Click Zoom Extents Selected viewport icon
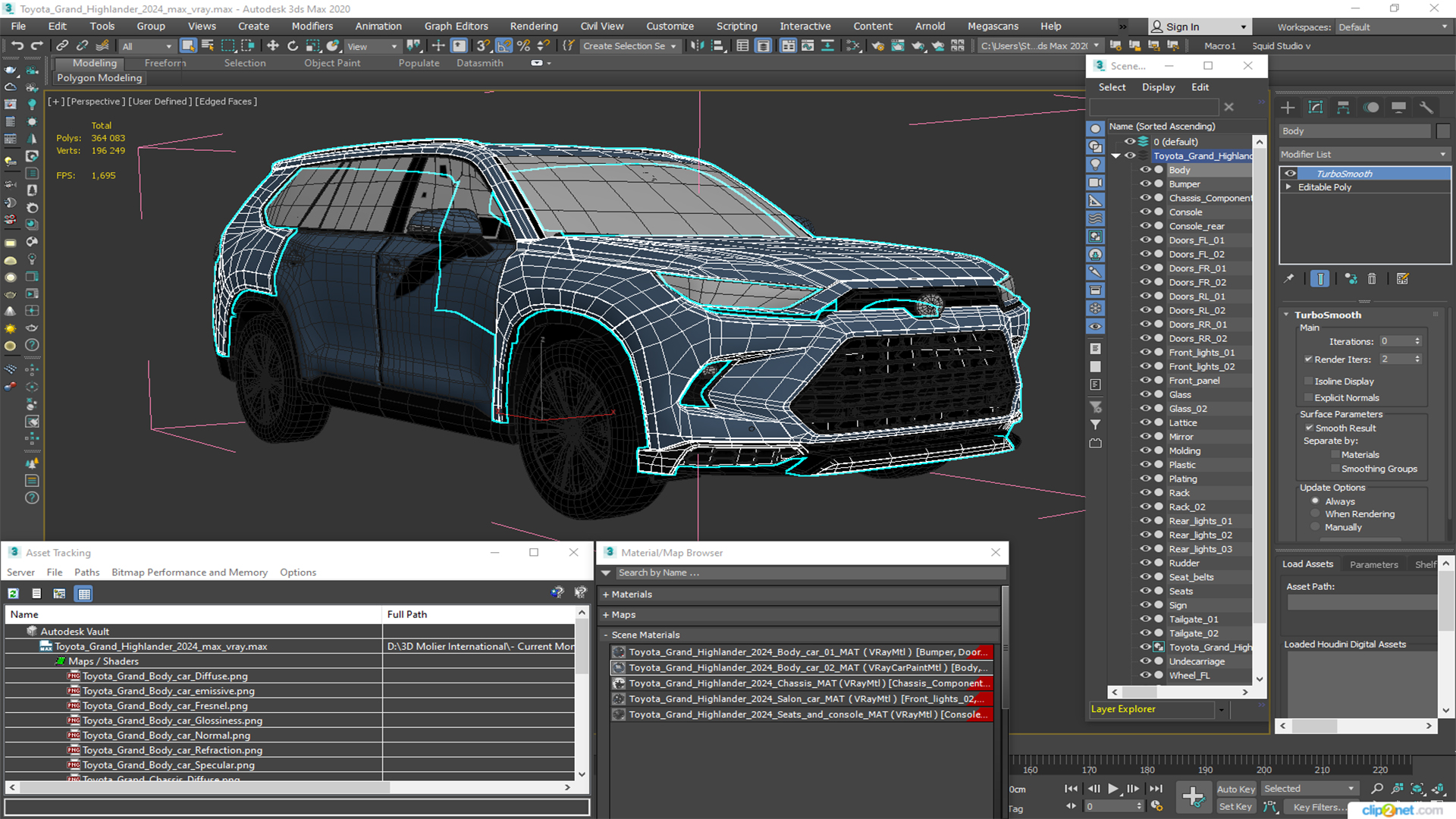Viewport: 1456px width, 819px height. pyautogui.click(x=1417, y=789)
